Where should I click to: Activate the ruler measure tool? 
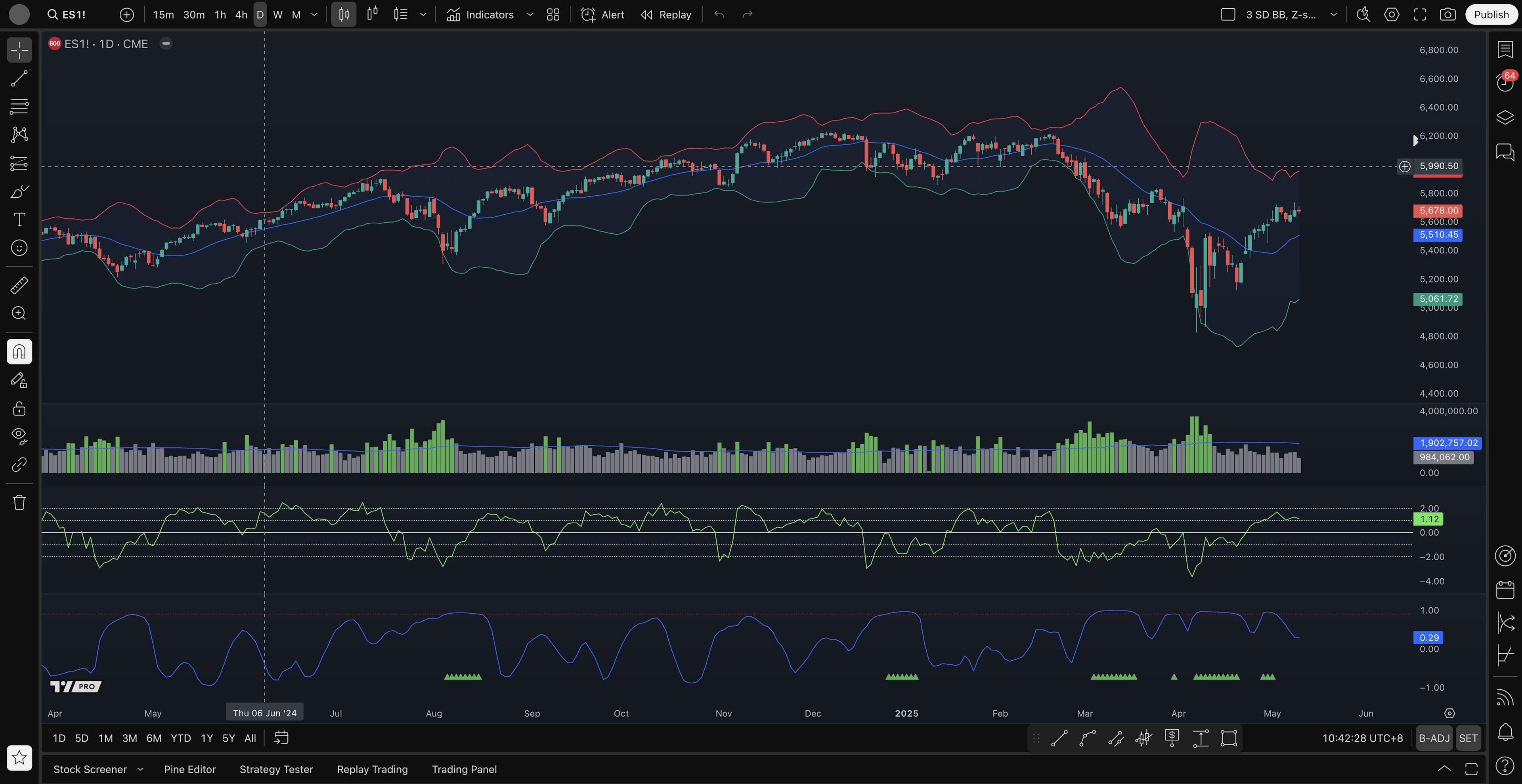pyautogui.click(x=19, y=285)
